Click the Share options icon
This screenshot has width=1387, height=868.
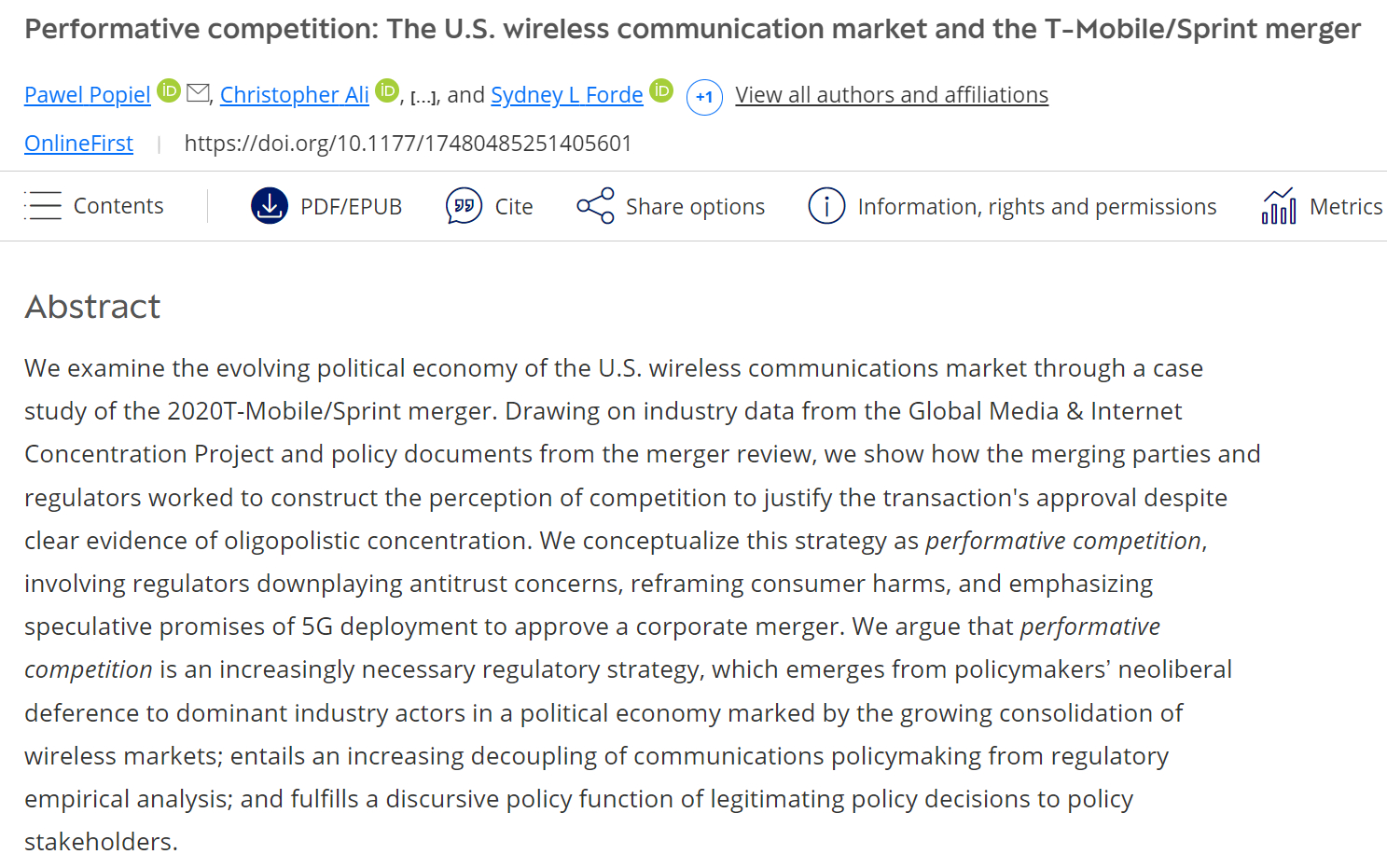(595, 206)
